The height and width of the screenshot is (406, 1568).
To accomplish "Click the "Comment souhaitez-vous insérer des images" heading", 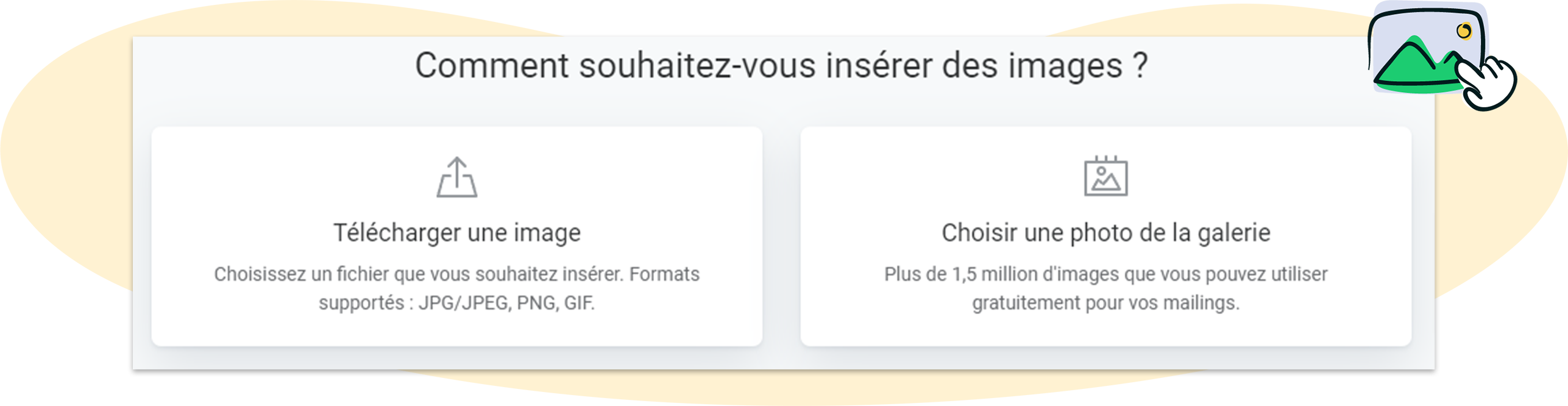I will pyautogui.click(x=781, y=66).
